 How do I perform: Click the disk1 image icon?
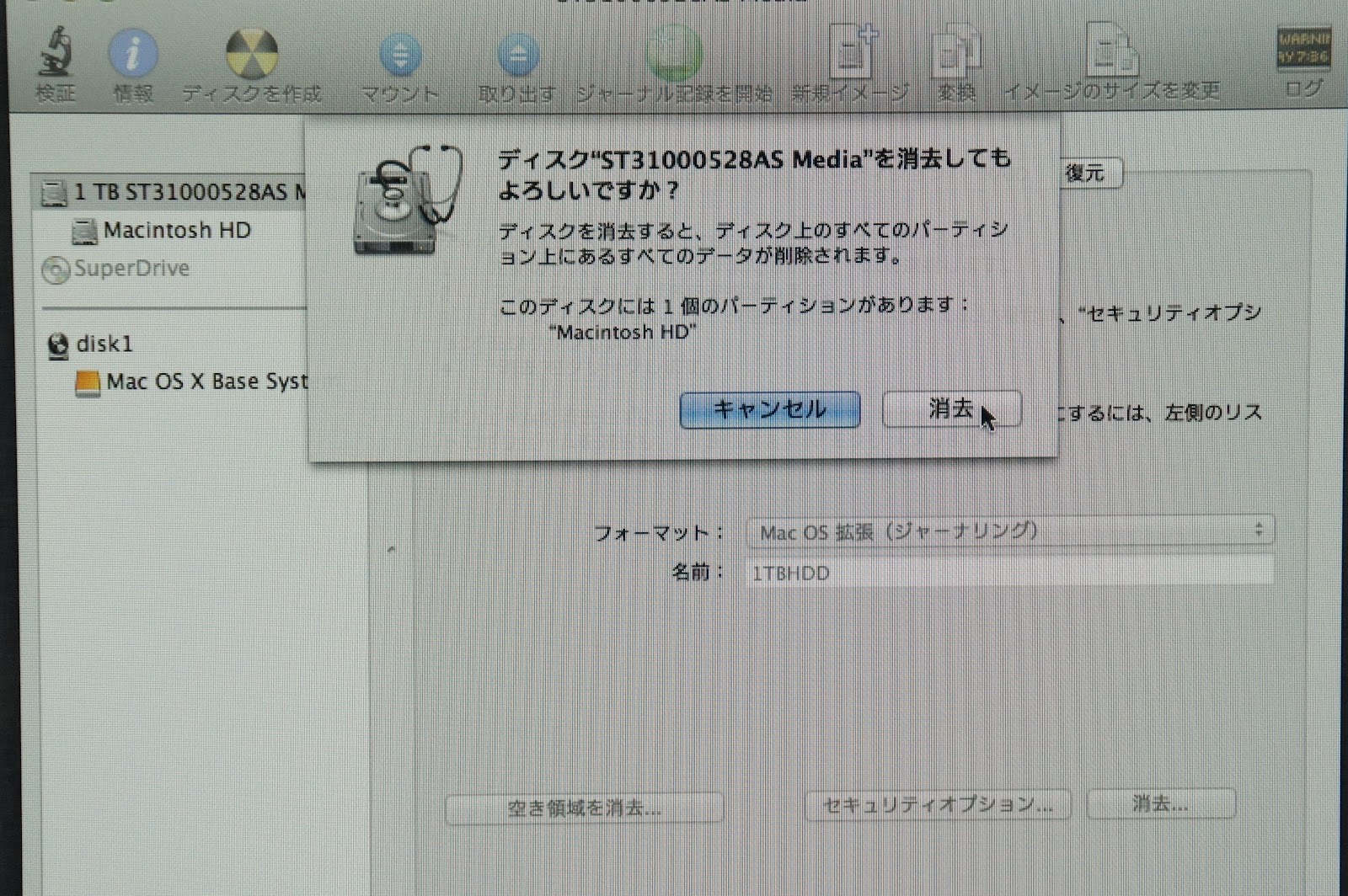(x=58, y=346)
